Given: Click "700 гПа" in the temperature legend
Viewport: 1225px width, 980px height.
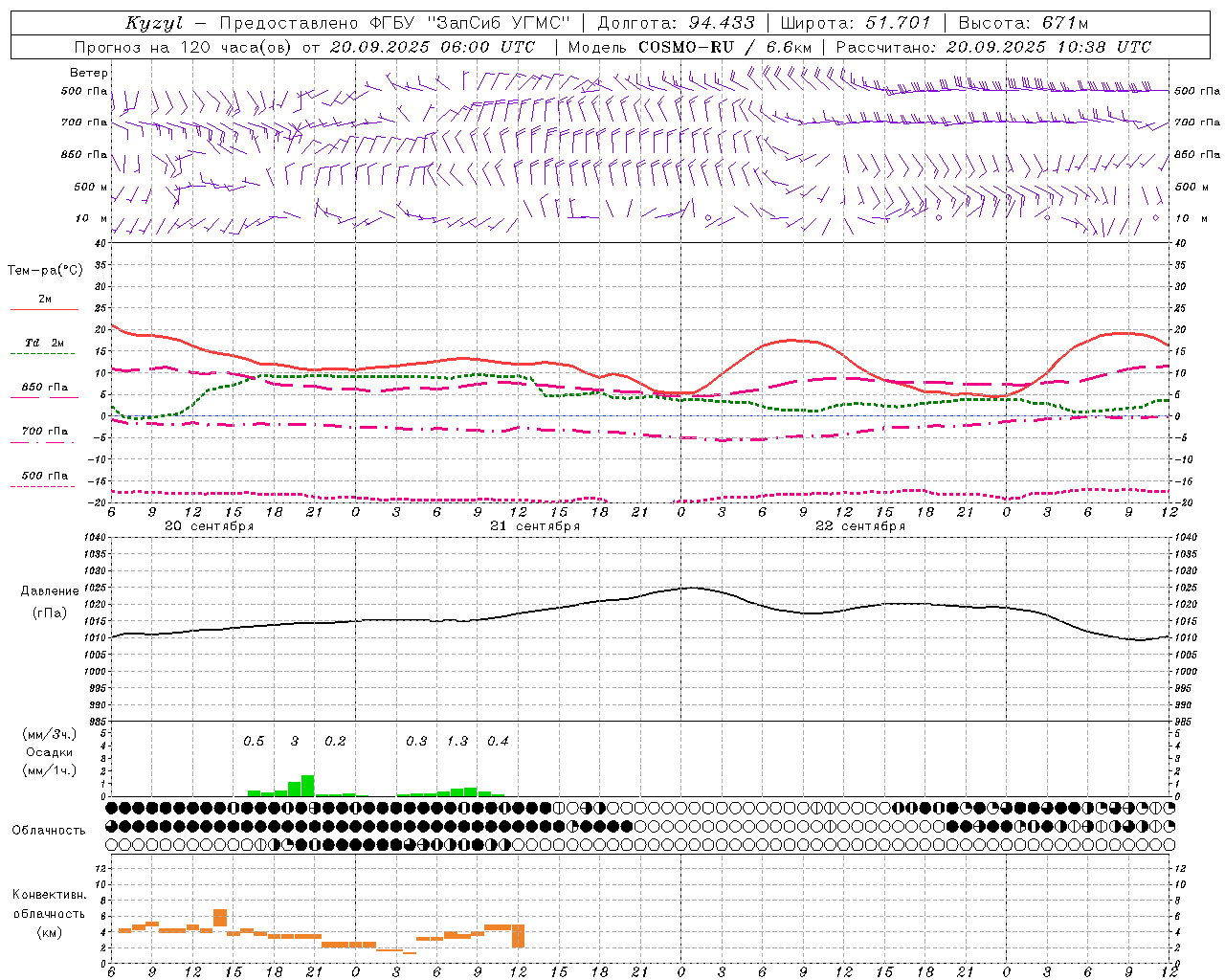Looking at the screenshot, I should click(x=45, y=432).
